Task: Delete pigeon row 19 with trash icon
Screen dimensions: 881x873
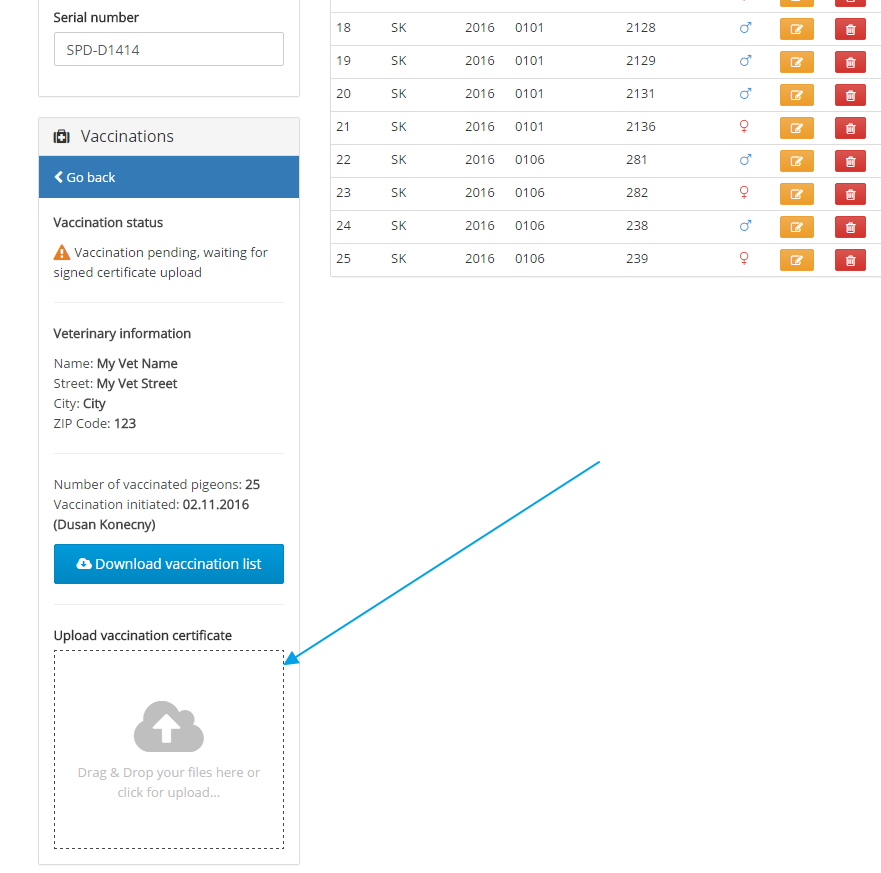Action: pyautogui.click(x=850, y=62)
